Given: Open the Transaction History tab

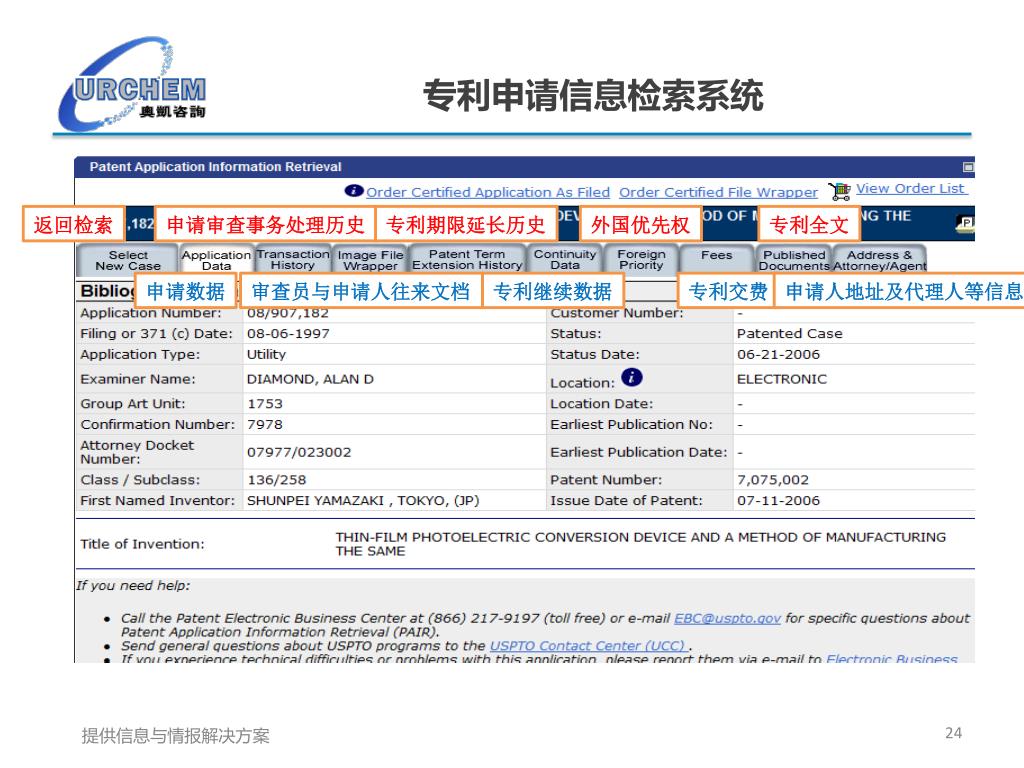Looking at the screenshot, I should coord(293,260).
